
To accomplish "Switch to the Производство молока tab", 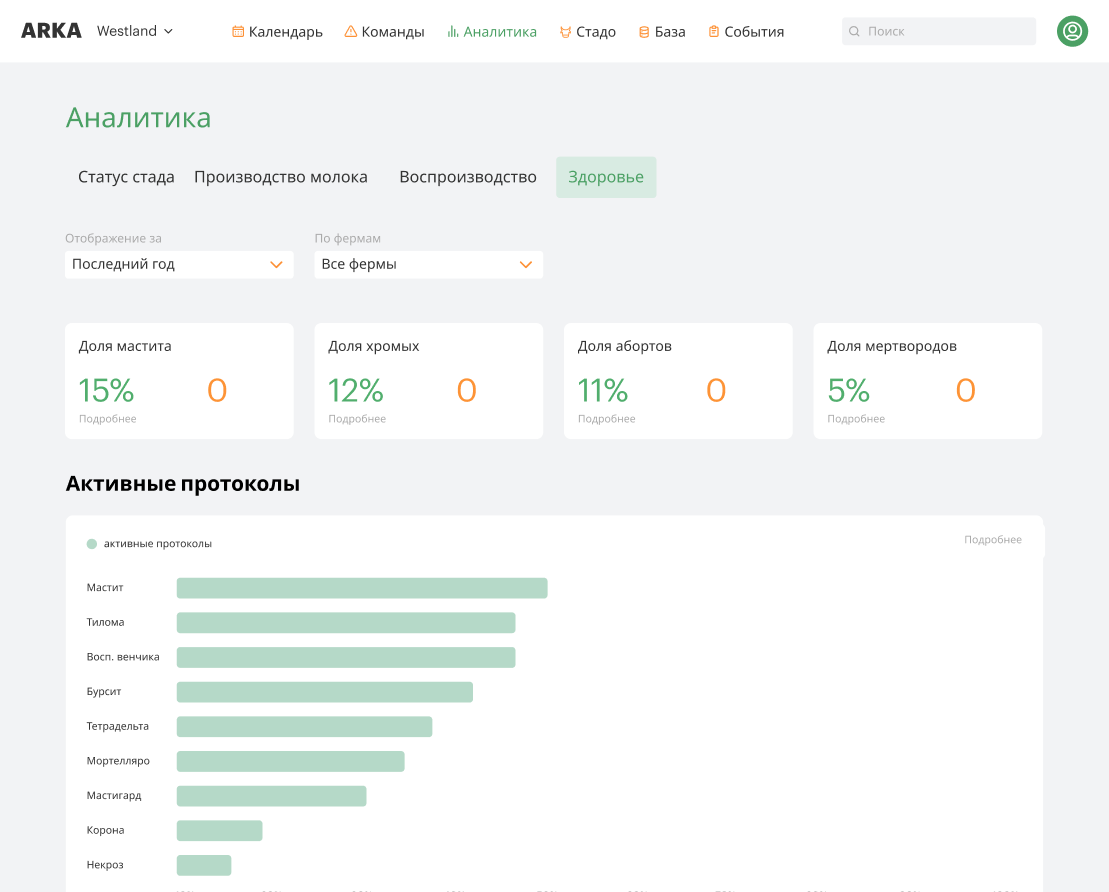I will [x=281, y=177].
